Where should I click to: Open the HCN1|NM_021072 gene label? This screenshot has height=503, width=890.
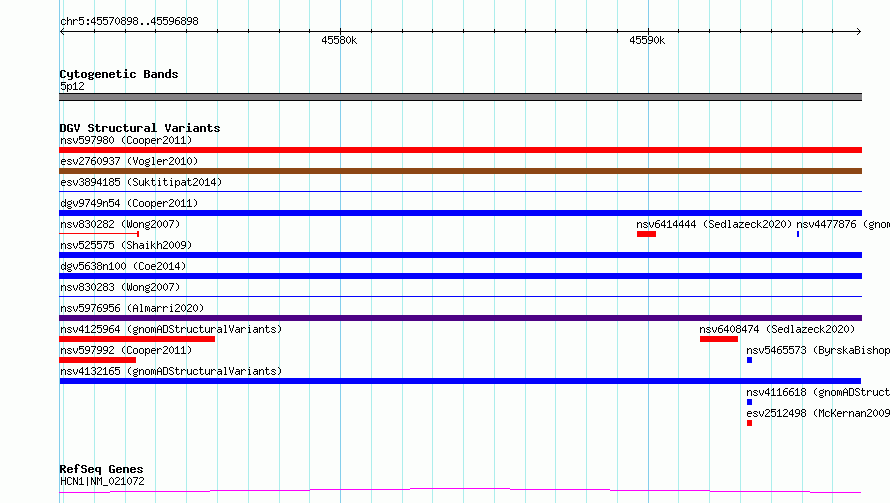(102, 481)
